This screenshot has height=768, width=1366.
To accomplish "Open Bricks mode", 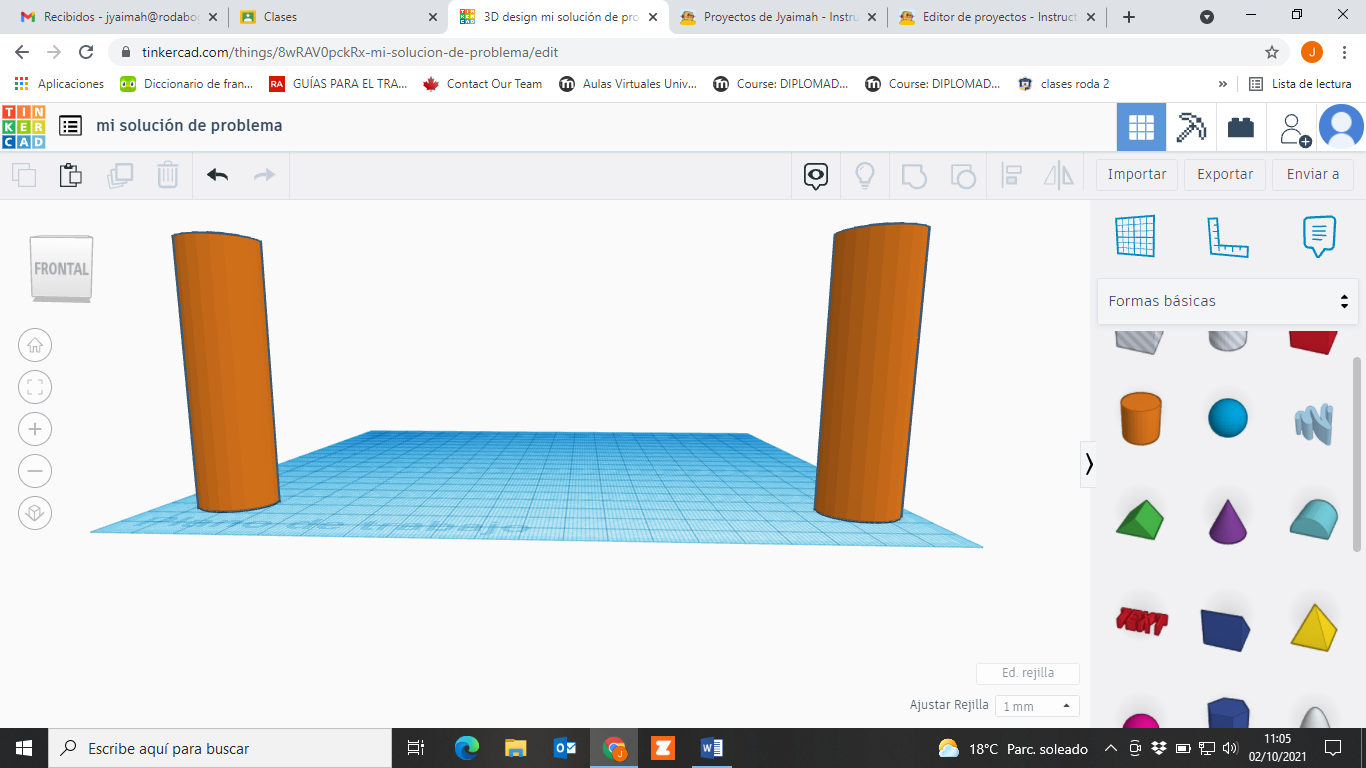I will pyautogui.click(x=1241, y=127).
